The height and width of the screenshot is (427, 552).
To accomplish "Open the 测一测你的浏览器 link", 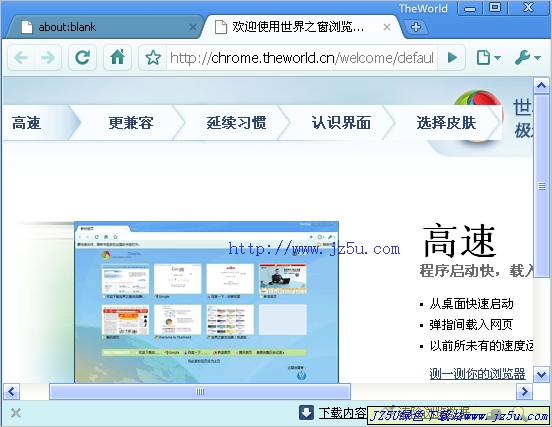I will 477,373.
